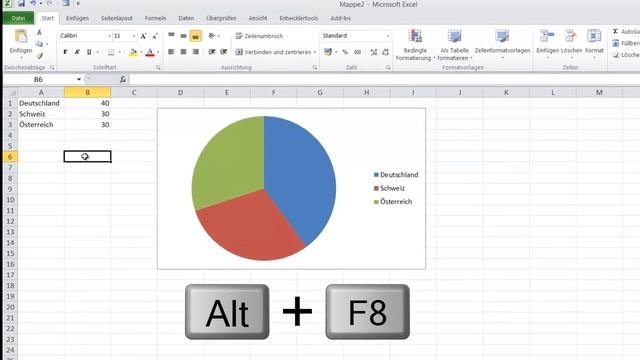Viewport: 640px width, 360px height.
Task: Click the Einfügen paste icon
Action: (x=20, y=37)
